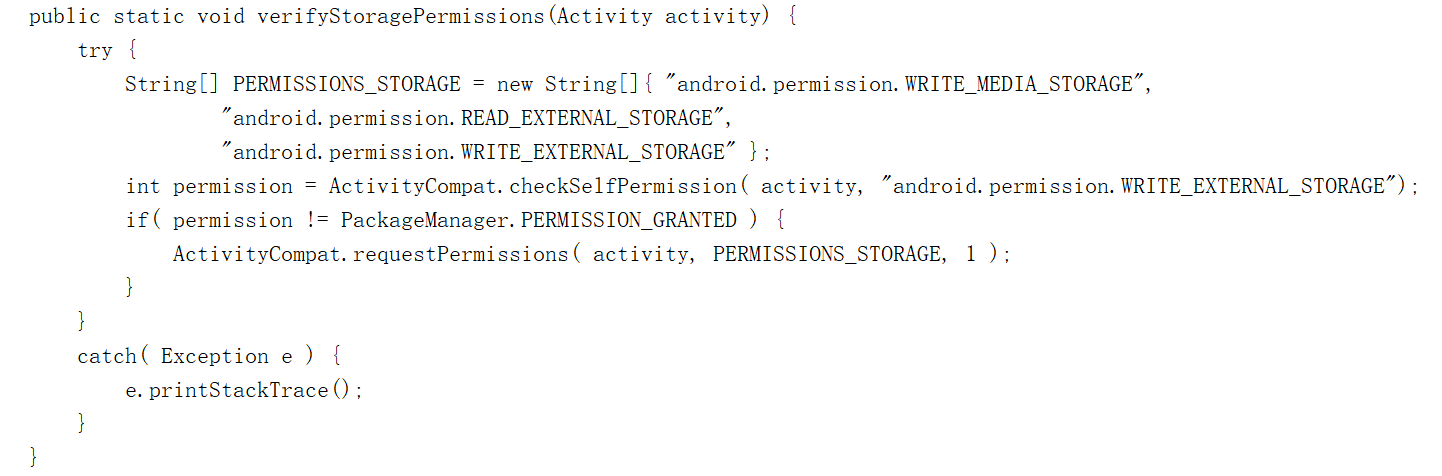
Task: Click the "if" keyword
Action: pos(136,220)
